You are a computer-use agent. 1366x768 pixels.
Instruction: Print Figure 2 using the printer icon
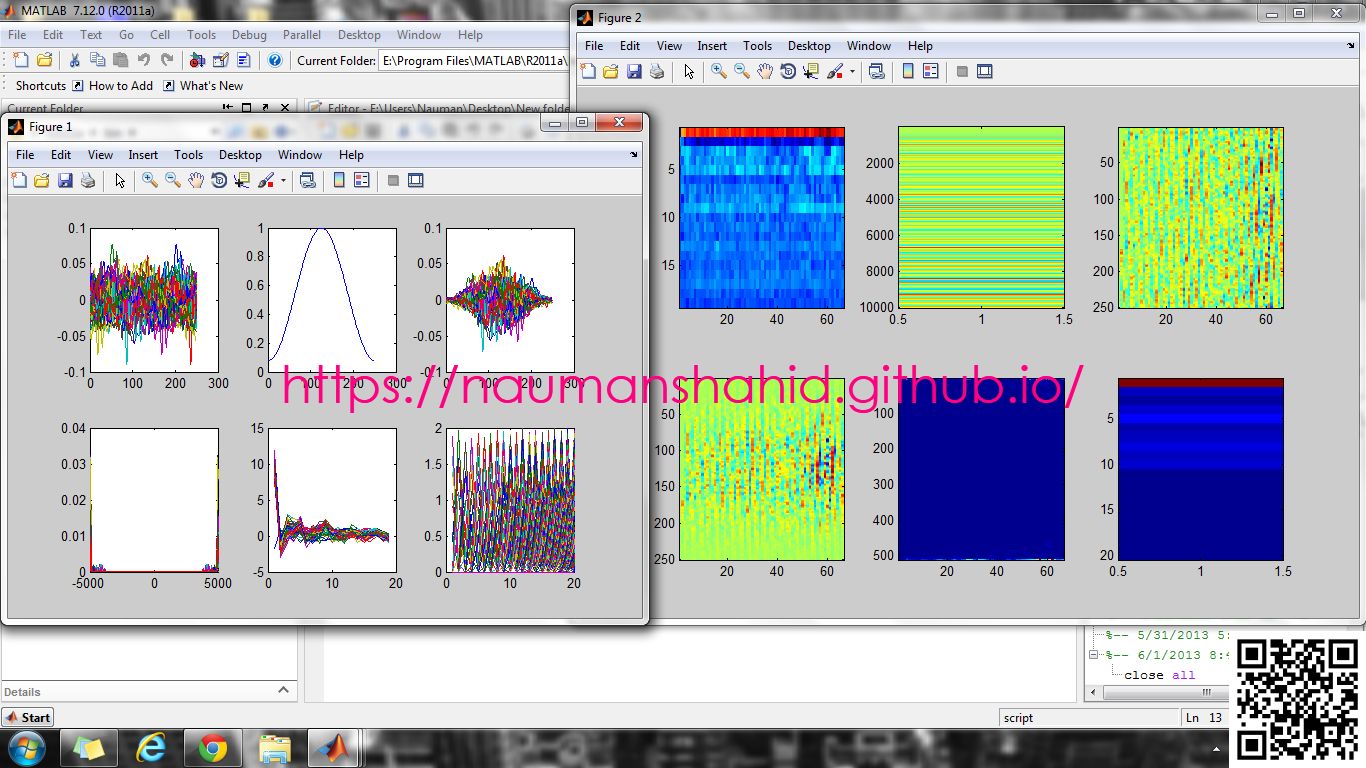(x=657, y=71)
